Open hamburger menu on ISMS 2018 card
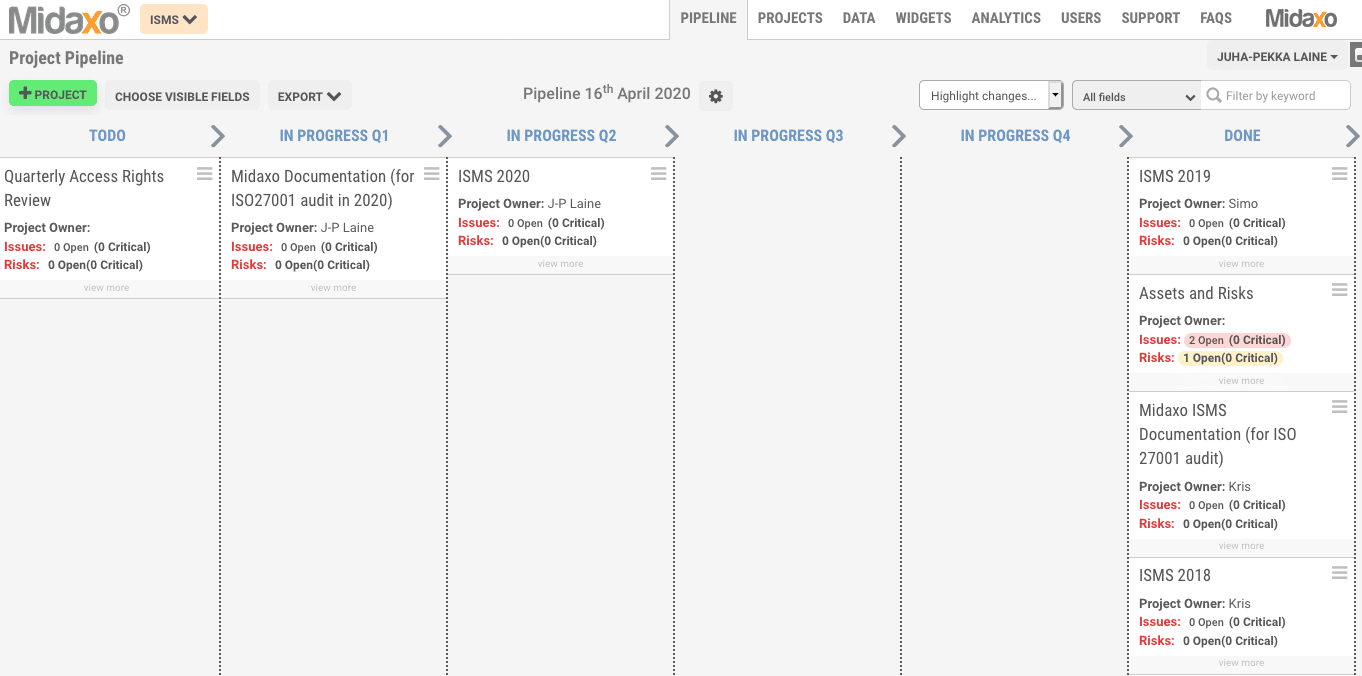Viewport: 1362px width, 676px height. tap(1340, 573)
